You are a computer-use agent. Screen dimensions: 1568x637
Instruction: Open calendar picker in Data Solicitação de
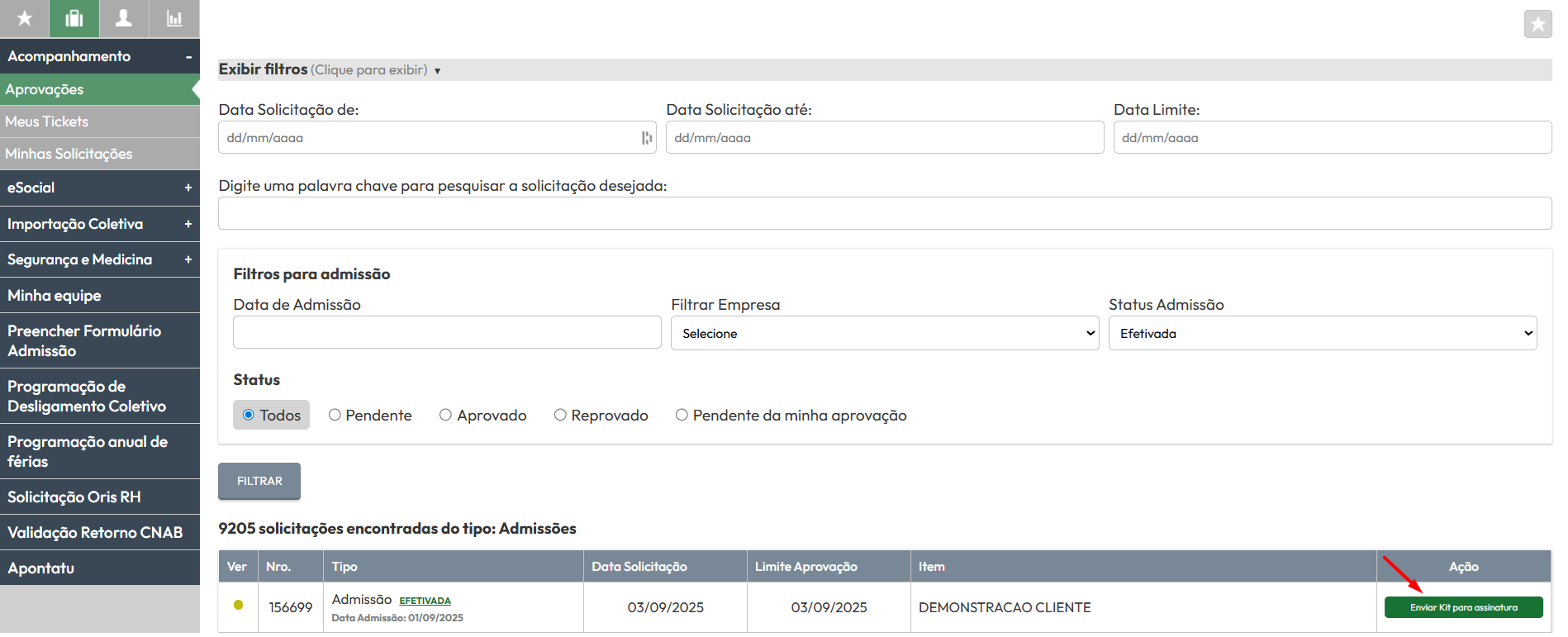pyautogui.click(x=646, y=138)
